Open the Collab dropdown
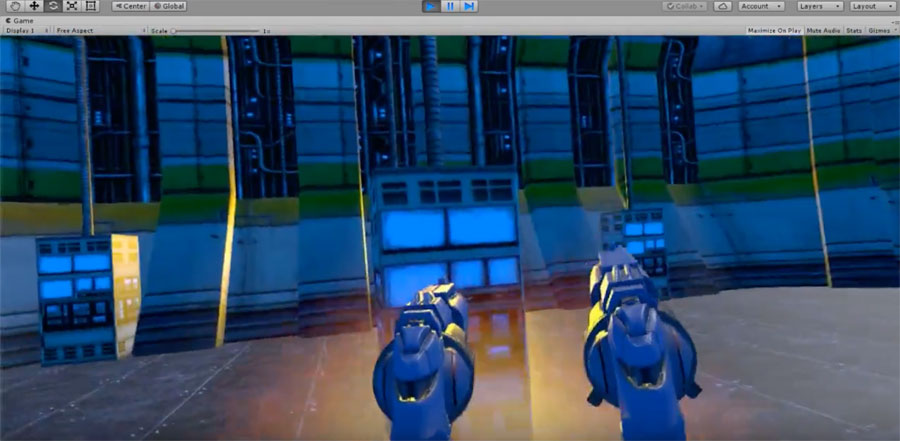Image resolution: width=900 pixels, height=441 pixels. (x=684, y=6)
